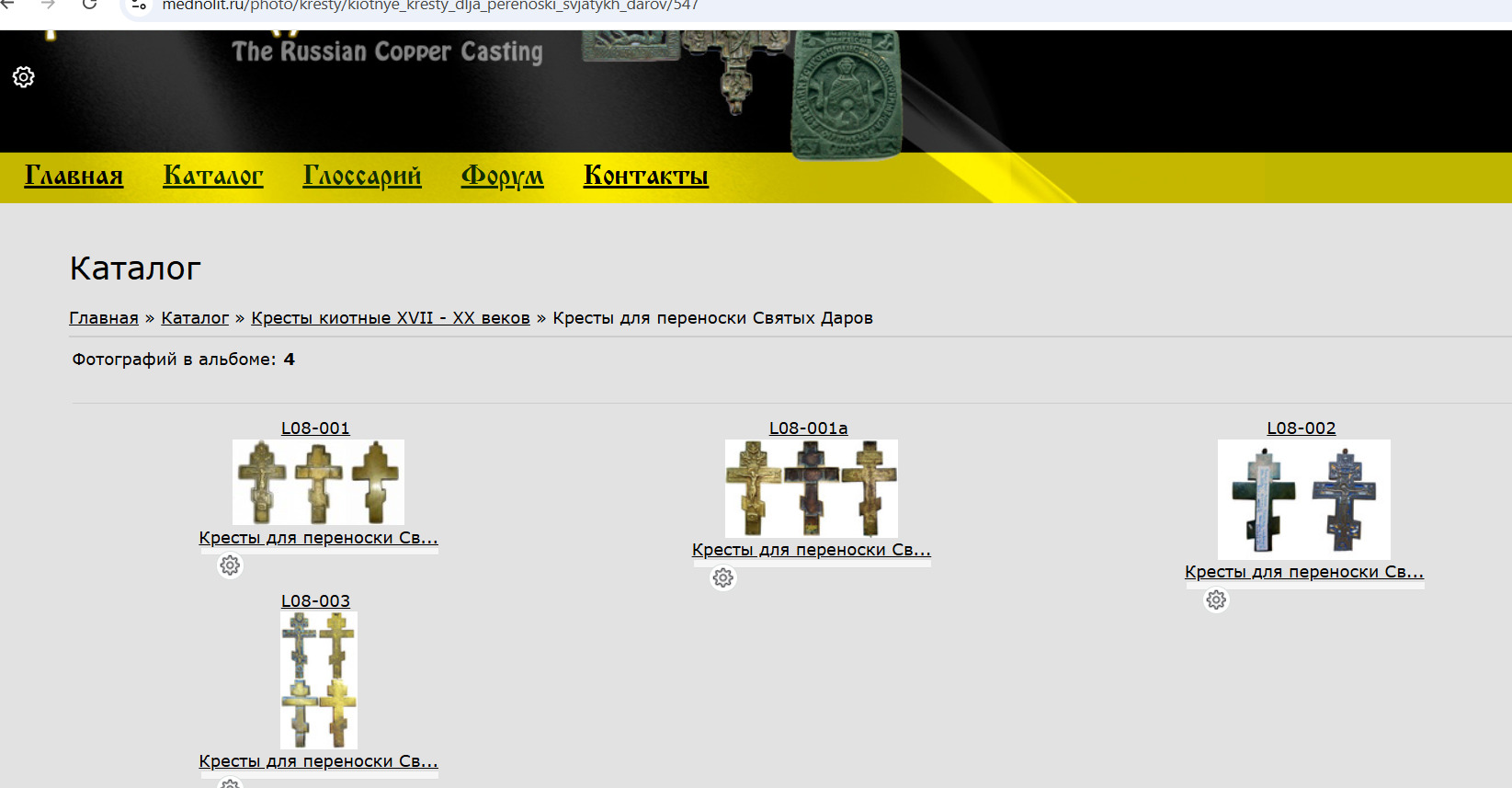Viewport: 1512px width, 788px height.
Task: Go to Глоссарий in the navigation bar
Action: coord(362,176)
